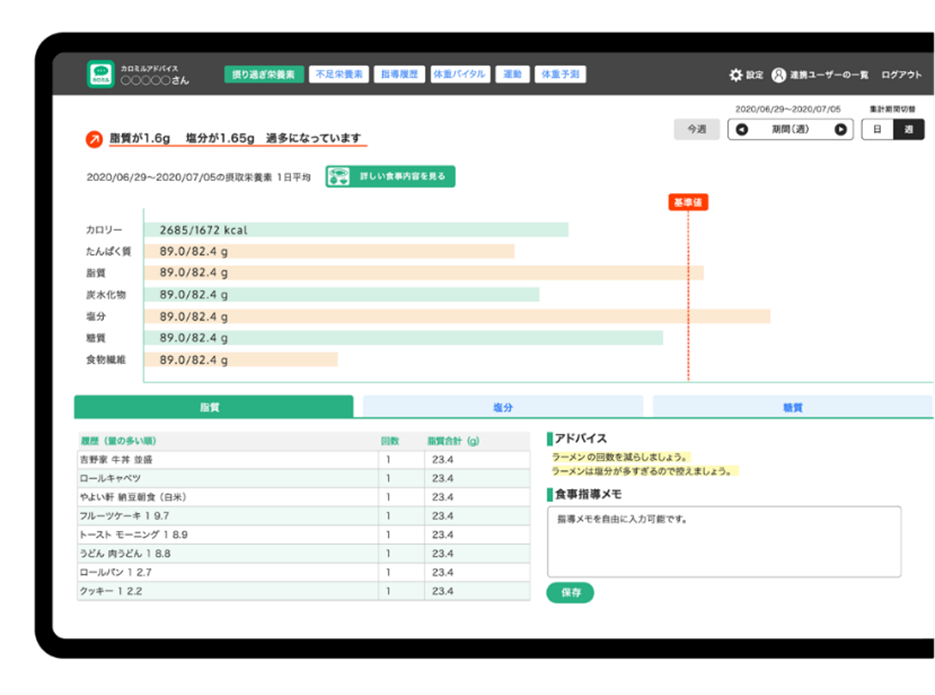Open the 不足栄養素 tab
Image resolution: width=935 pixels, height=695 pixels.
pyautogui.click(x=339, y=75)
